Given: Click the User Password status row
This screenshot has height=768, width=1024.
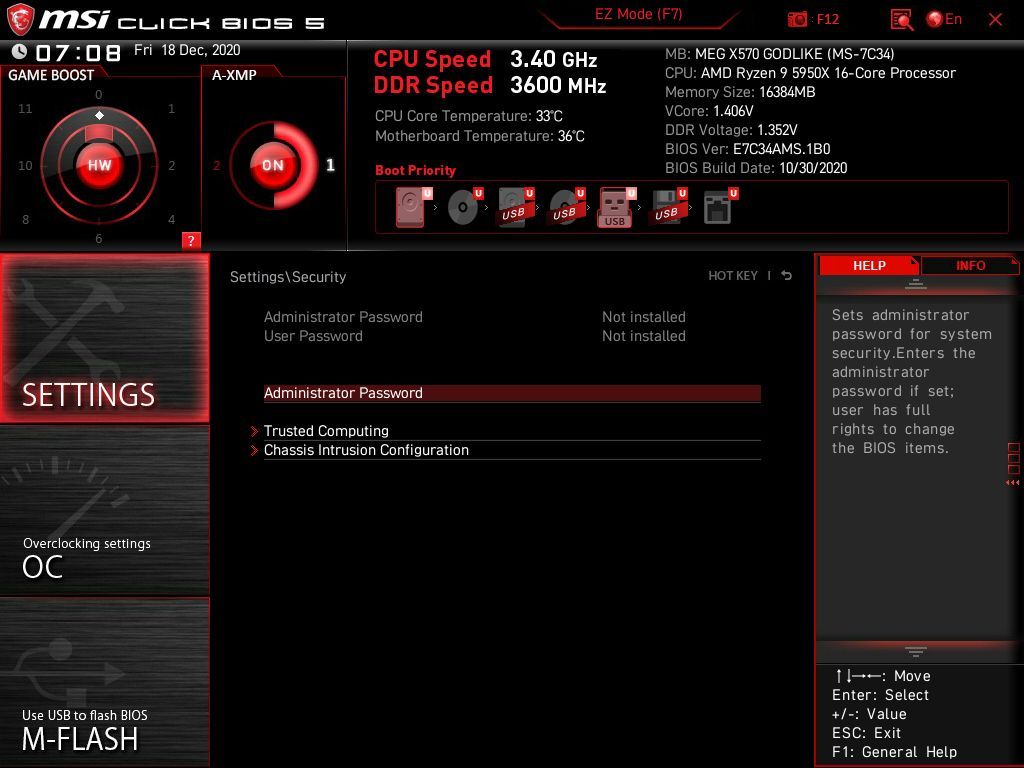Looking at the screenshot, I should [x=475, y=336].
